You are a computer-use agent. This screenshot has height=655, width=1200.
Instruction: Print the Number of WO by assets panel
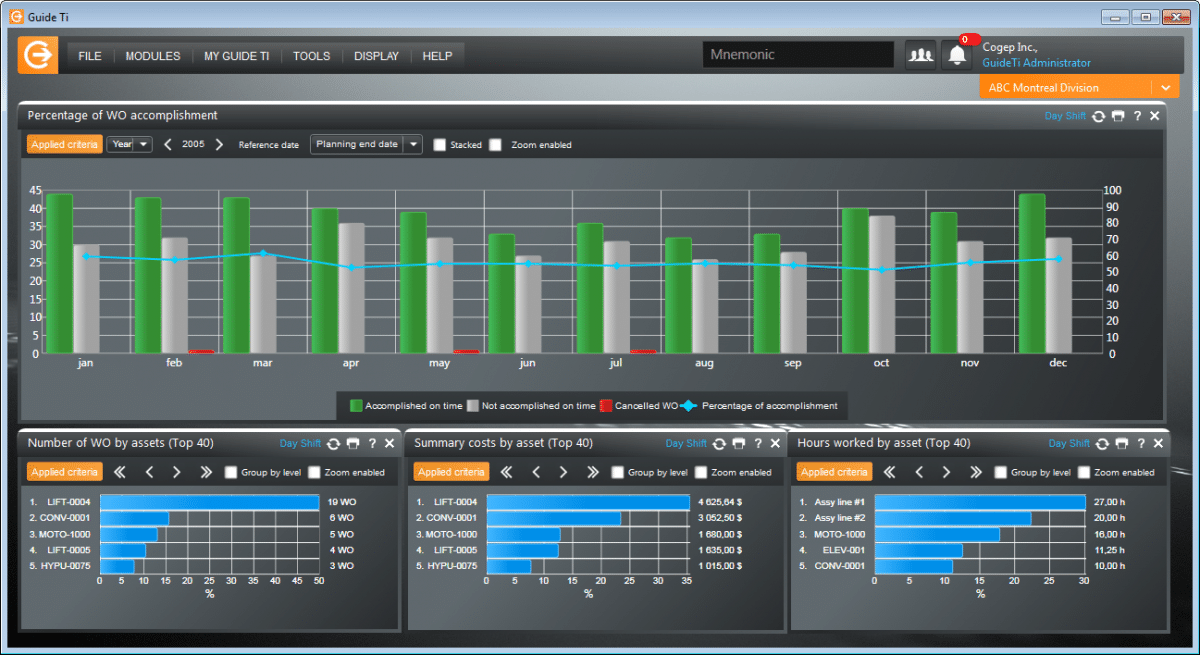pyautogui.click(x=353, y=443)
